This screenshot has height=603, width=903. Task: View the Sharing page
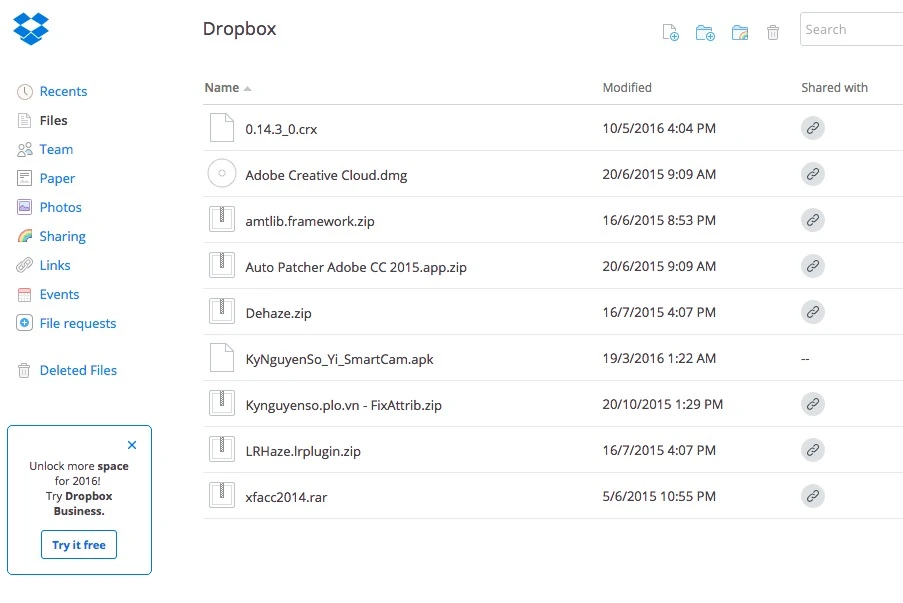click(62, 236)
